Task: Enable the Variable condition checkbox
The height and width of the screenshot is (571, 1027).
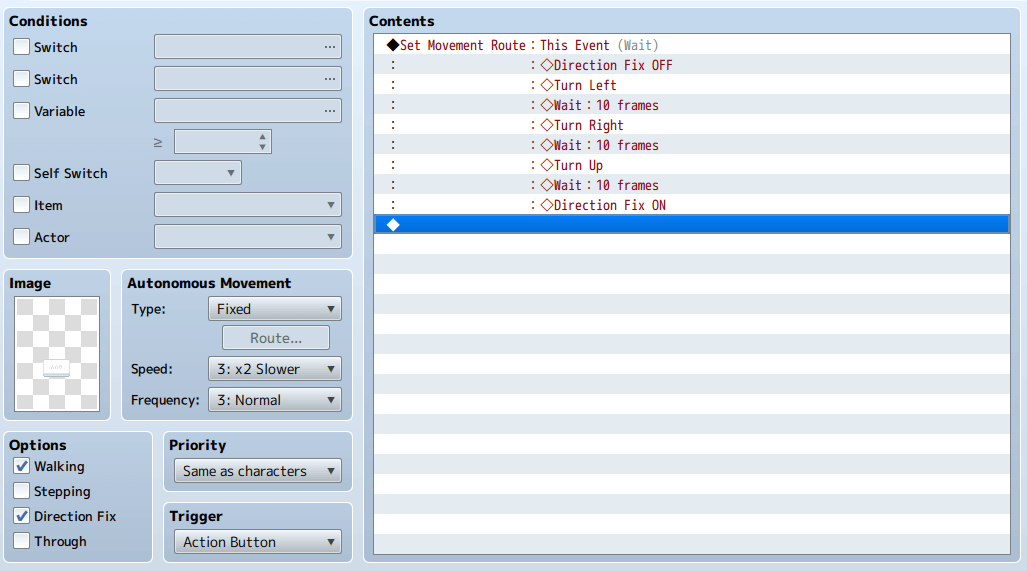Action: tap(22, 111)
